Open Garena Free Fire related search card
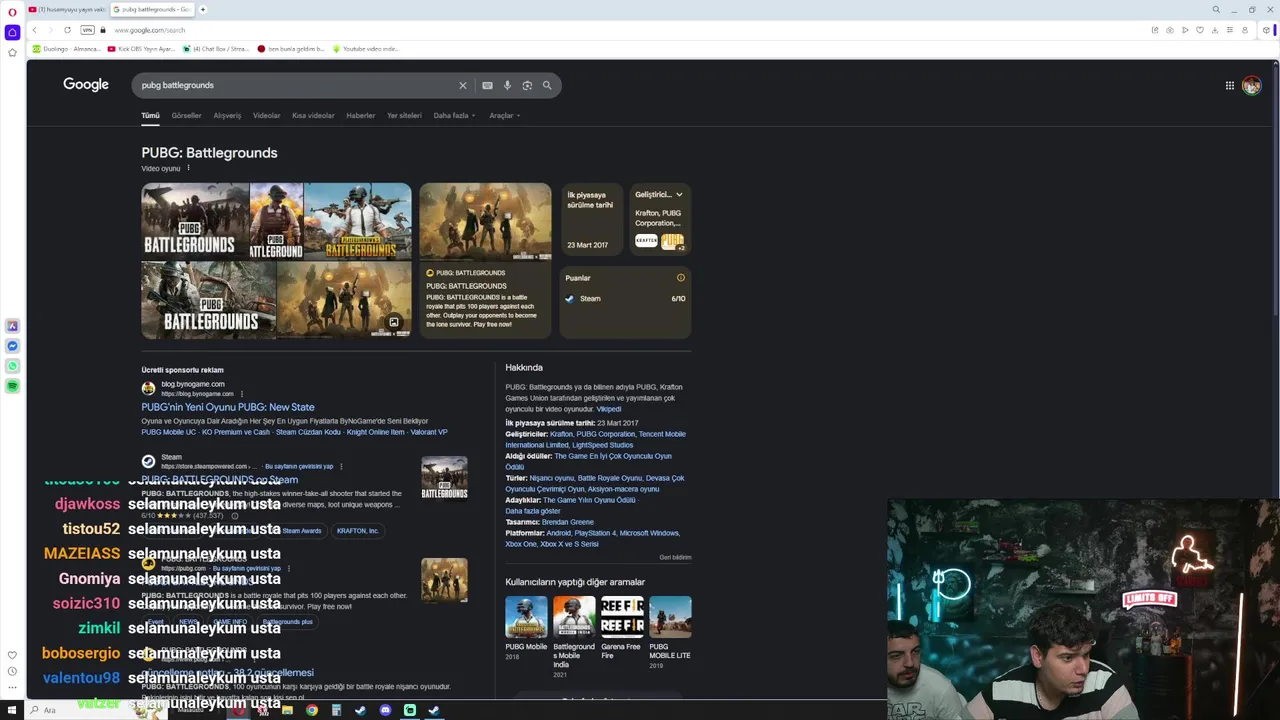 (x=621, y=627)
